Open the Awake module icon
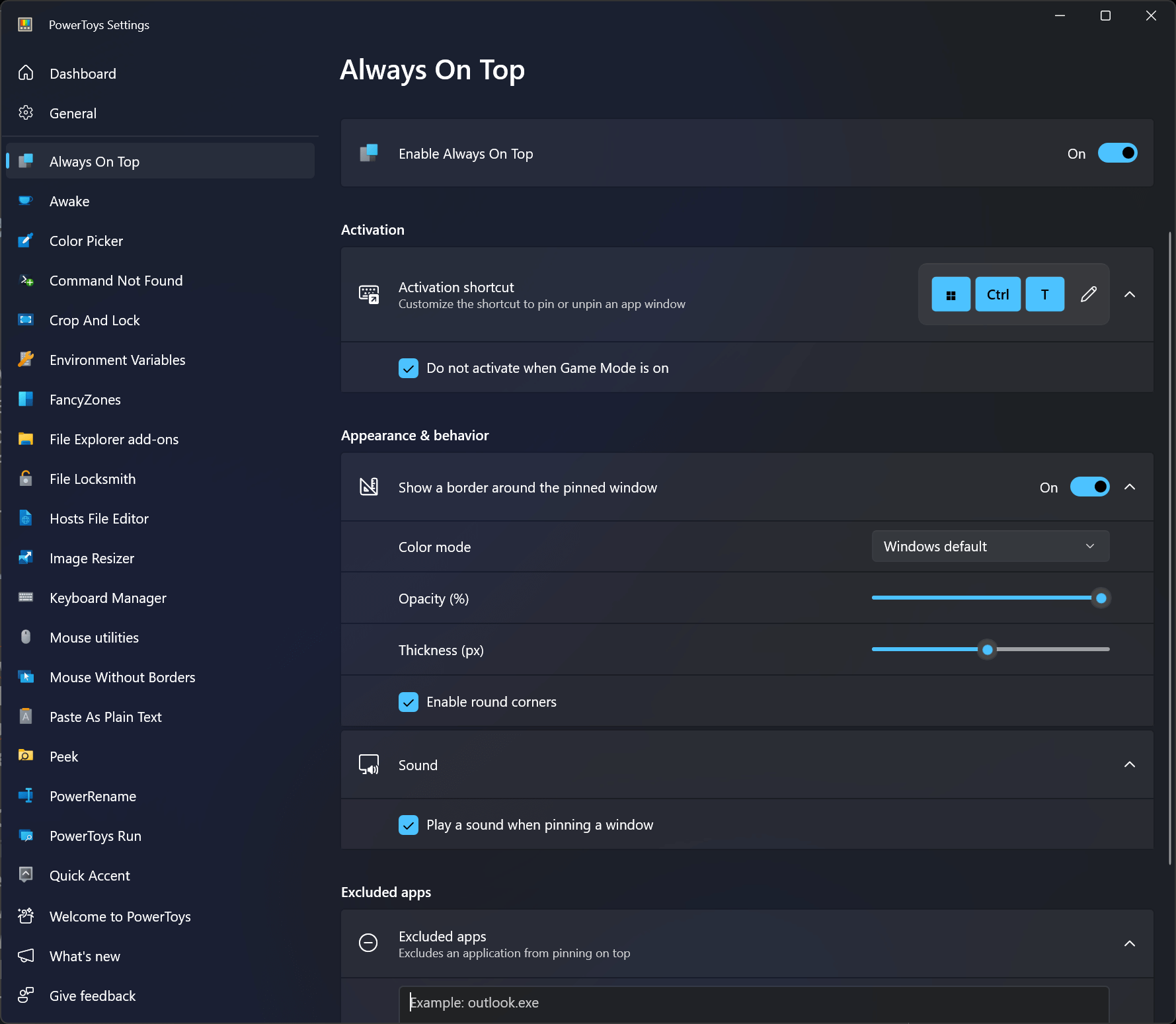Viewport: 1176px width, 1024px height. (26, 201)
